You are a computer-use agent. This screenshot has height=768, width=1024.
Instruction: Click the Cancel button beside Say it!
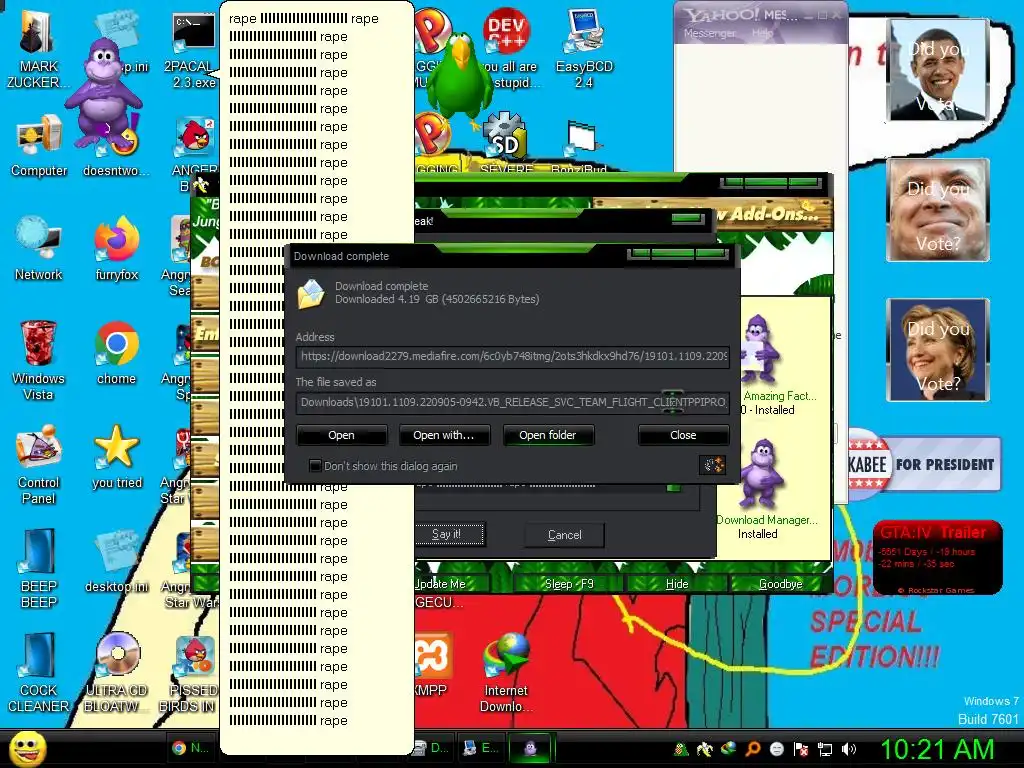pyautogui.click(x=564, y=535)
